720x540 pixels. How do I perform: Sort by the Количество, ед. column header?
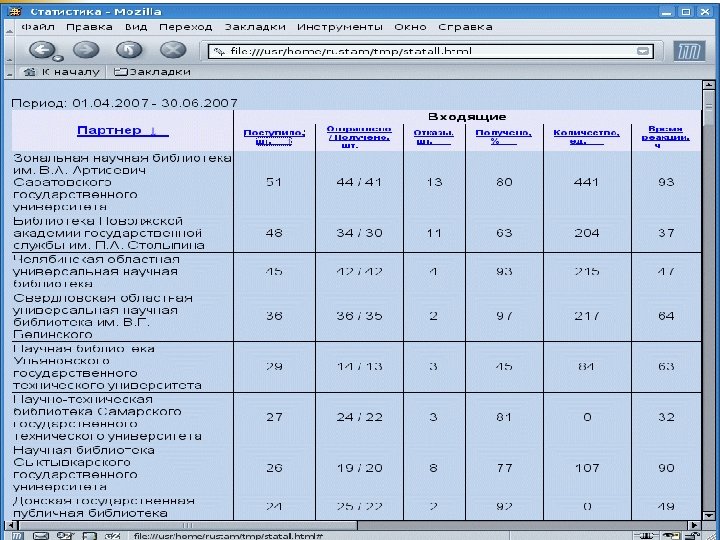[586, 137]
